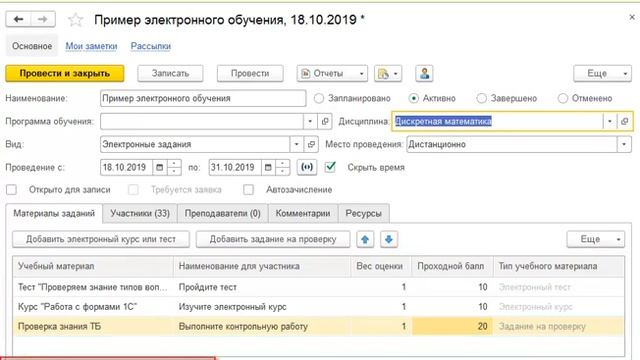Click Добавить электронный курс или тест

[101, 239]
